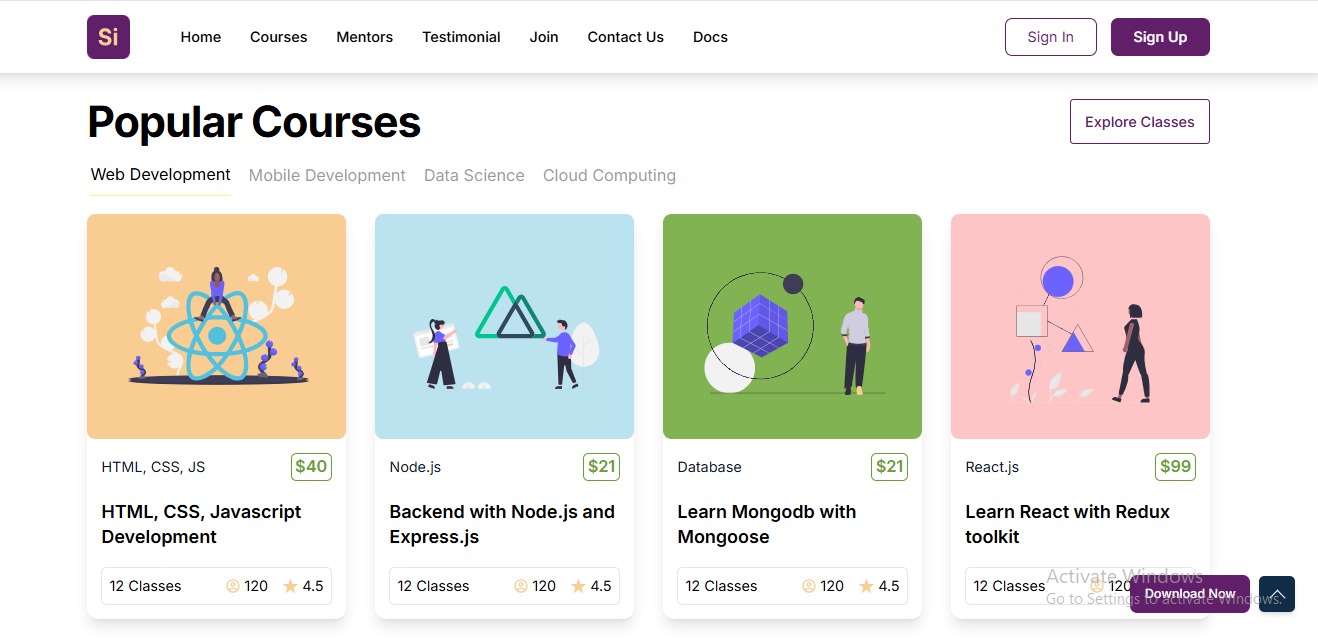1318x639 pixels.
Task: Click the 4.5 rating on the Node.js and Express.js card
Action: coord(601,586)
